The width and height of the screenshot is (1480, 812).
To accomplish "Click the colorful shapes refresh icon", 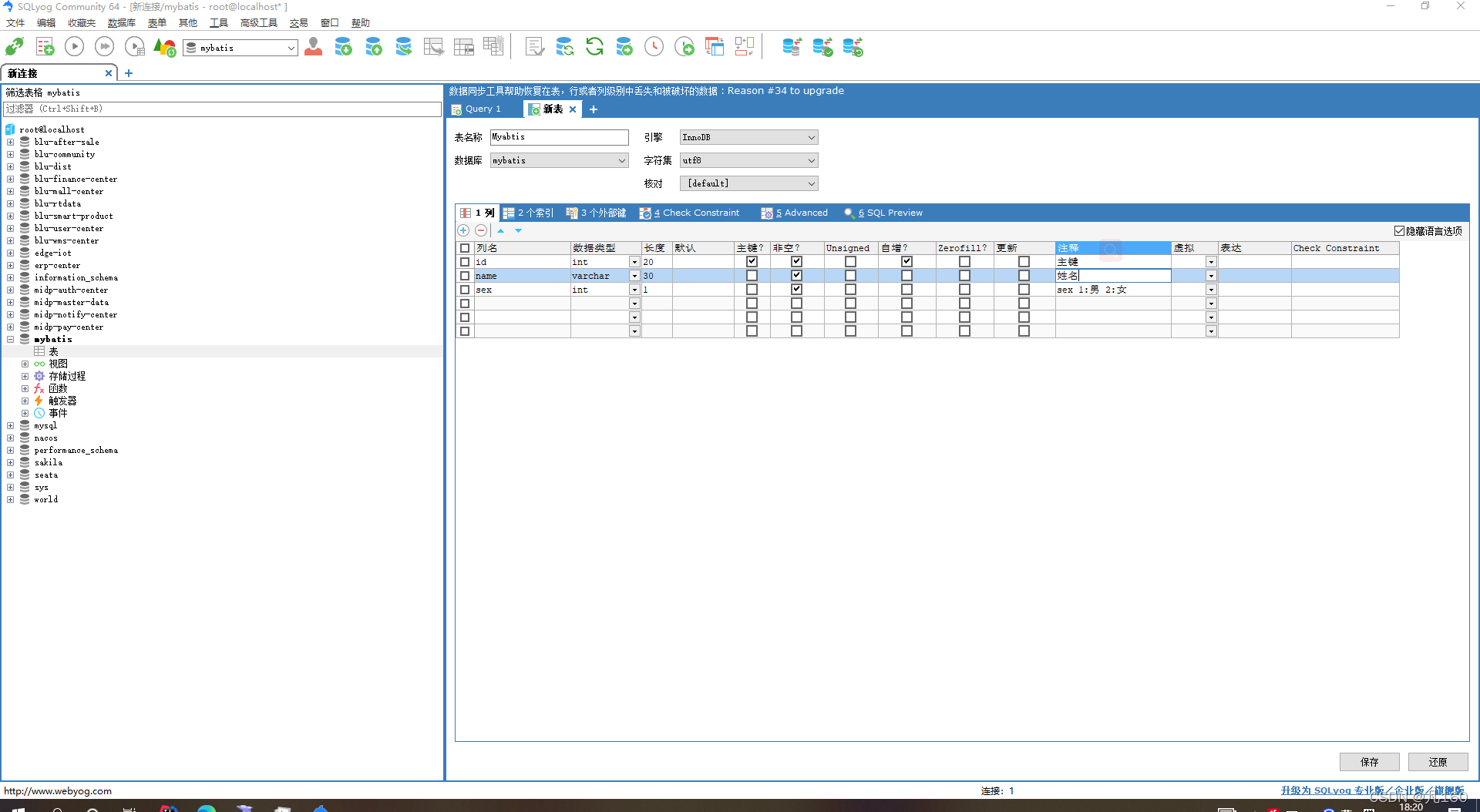I will point(164,47).
